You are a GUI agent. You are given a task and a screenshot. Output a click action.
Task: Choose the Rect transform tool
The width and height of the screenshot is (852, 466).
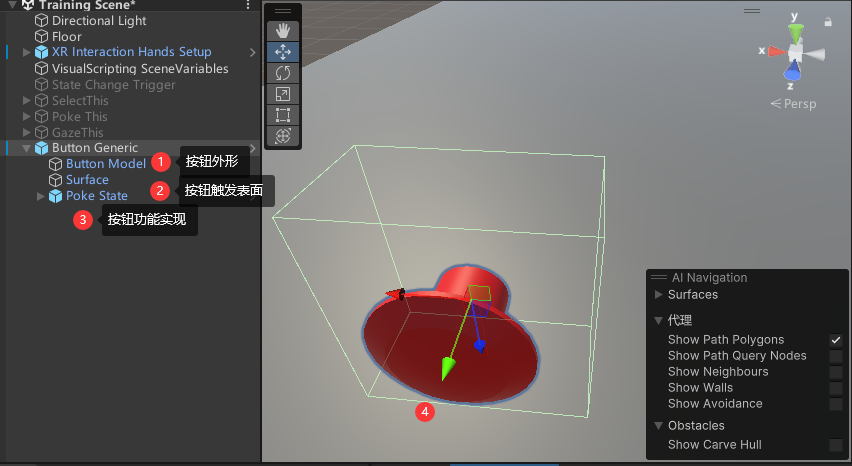point(282,114)
